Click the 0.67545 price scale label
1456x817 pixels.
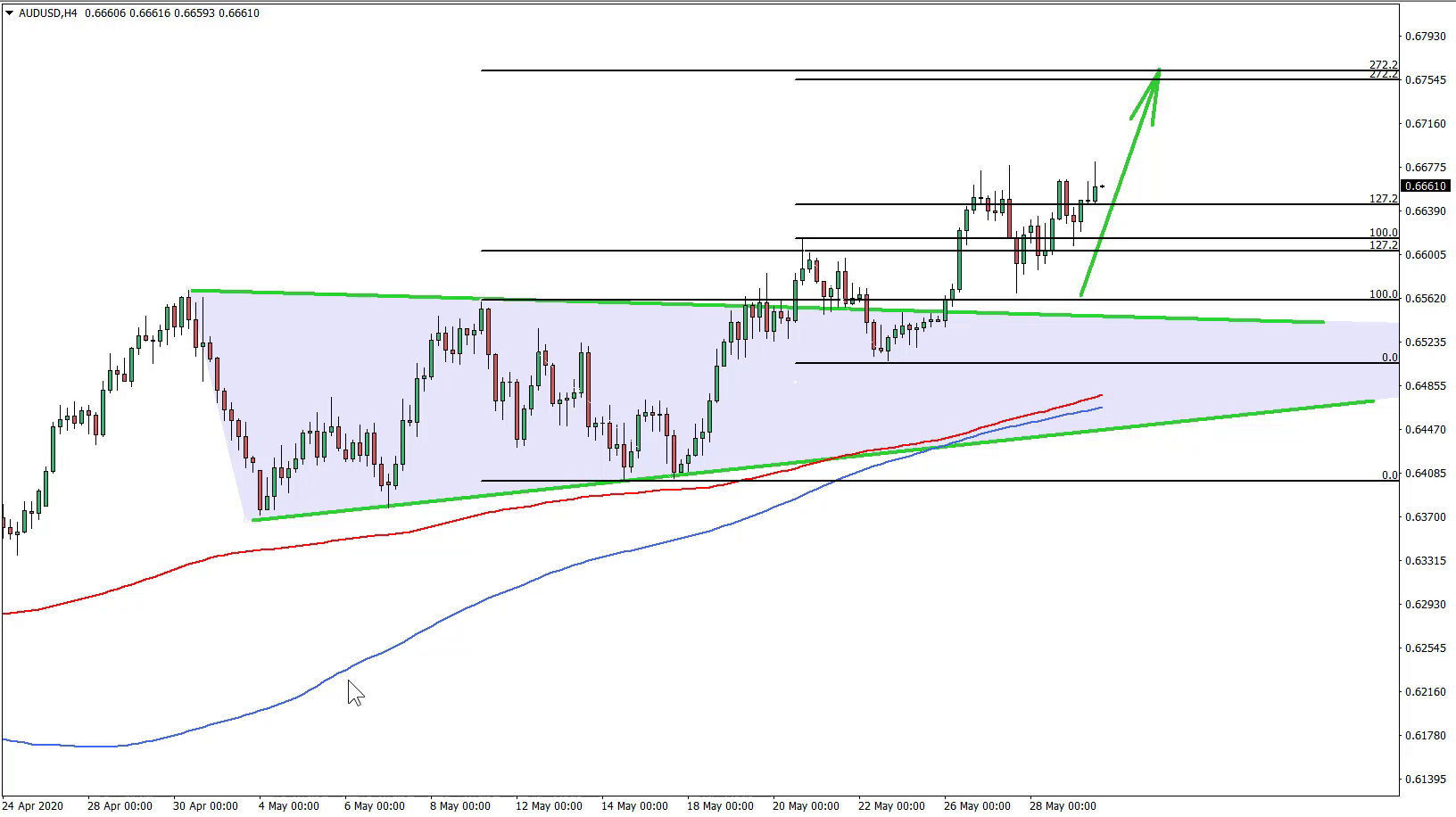point(1425,80)
